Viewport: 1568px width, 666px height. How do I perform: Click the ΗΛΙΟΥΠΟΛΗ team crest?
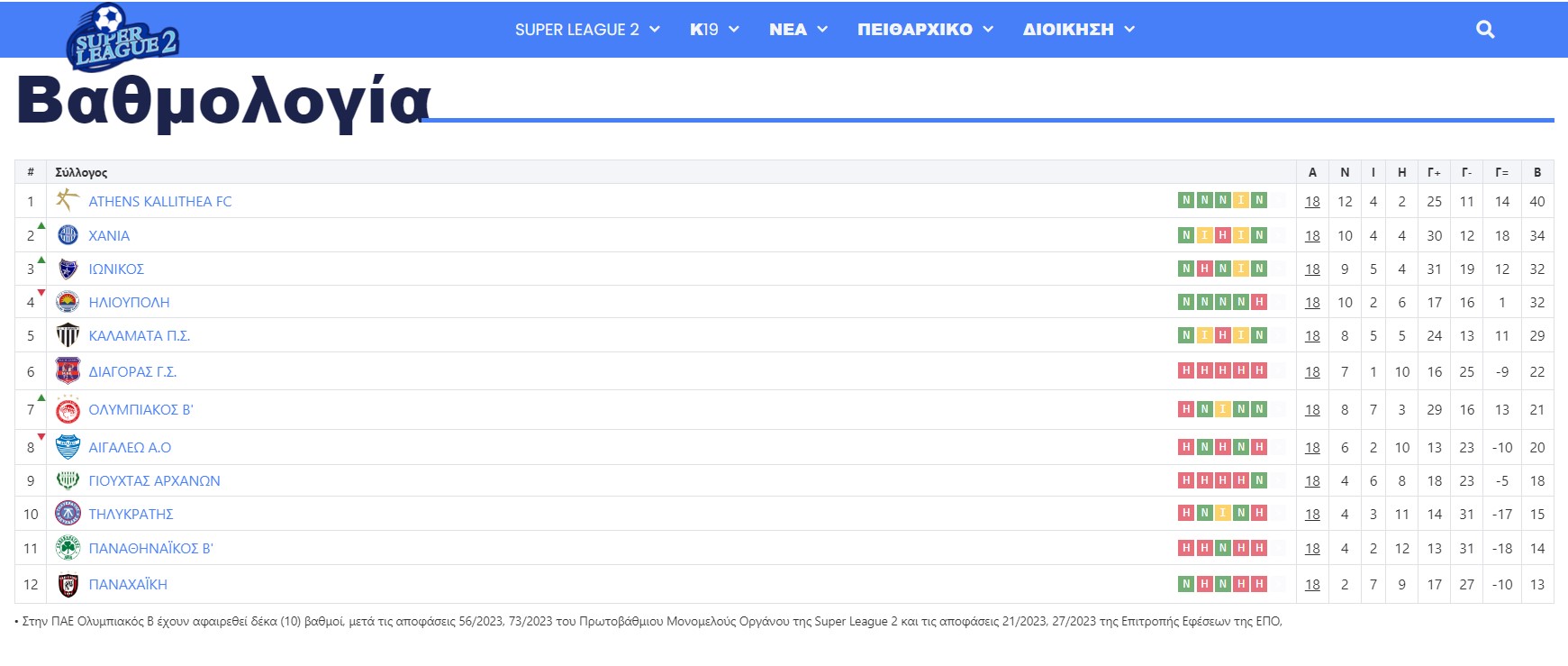[x=68, y=302]
